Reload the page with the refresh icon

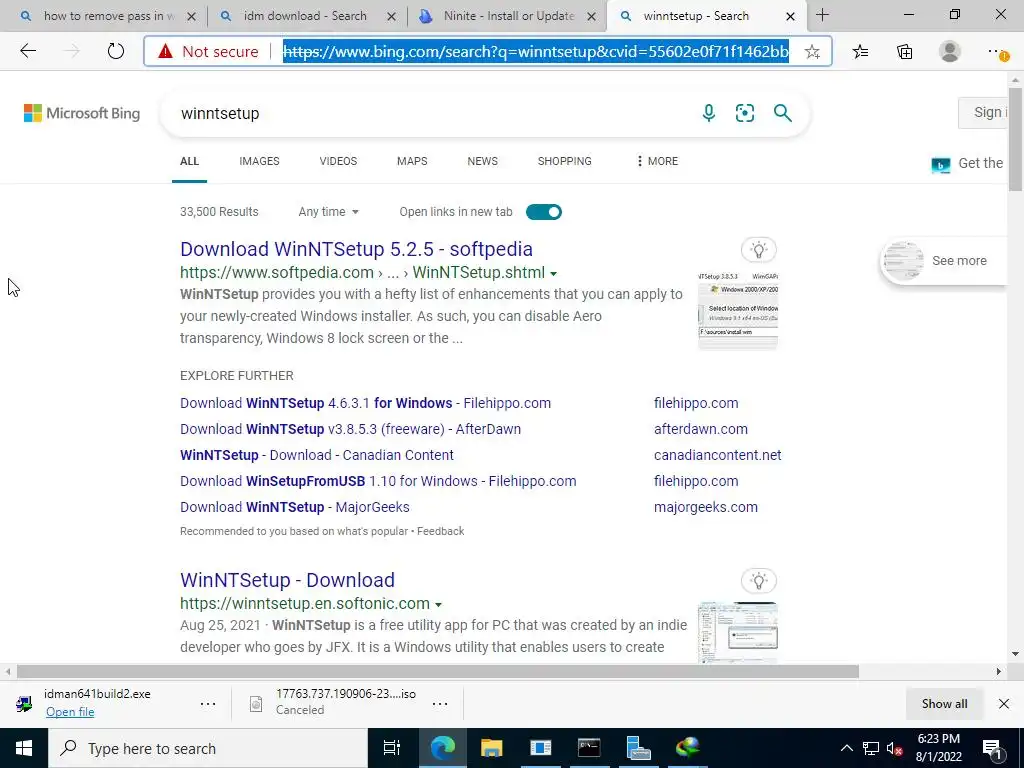click(116, 51)
